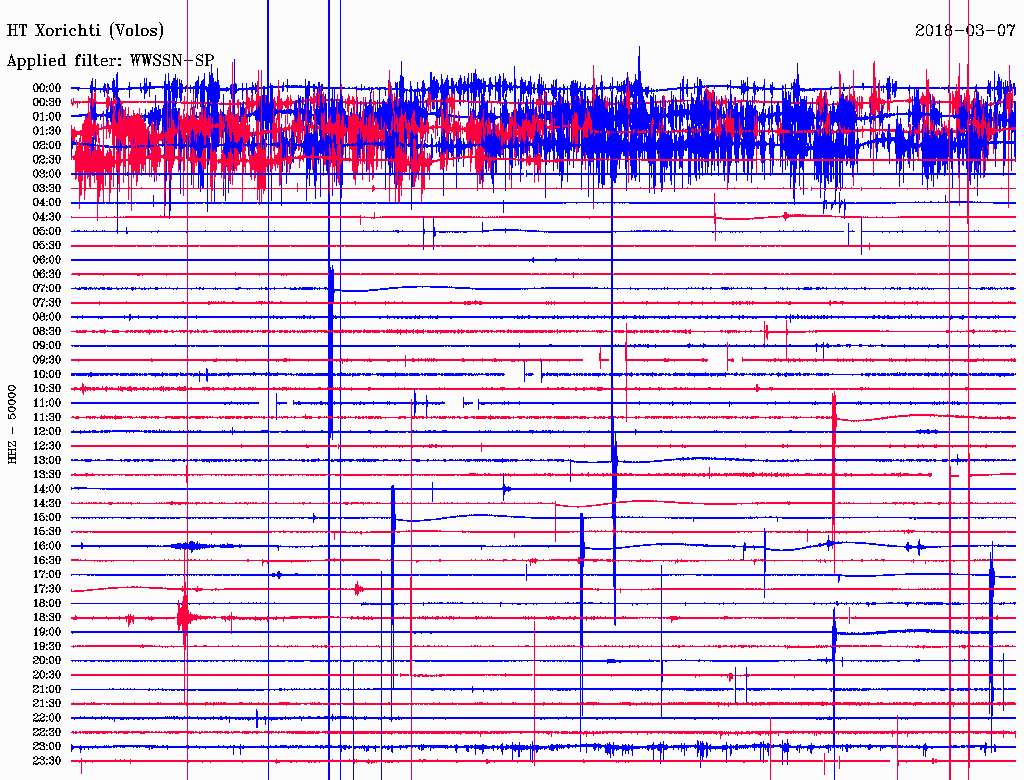
Task: Select the 07:00 time label
Action: 47,288
